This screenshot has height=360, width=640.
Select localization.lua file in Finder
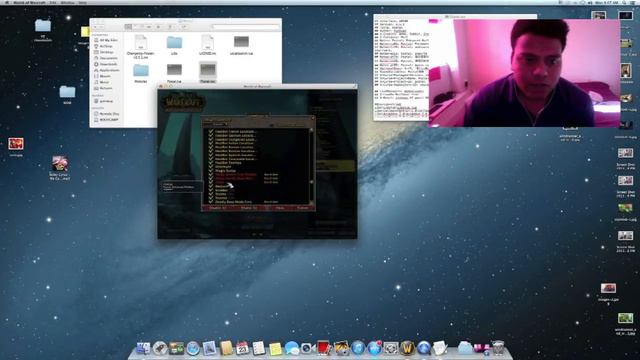point(241,44)
